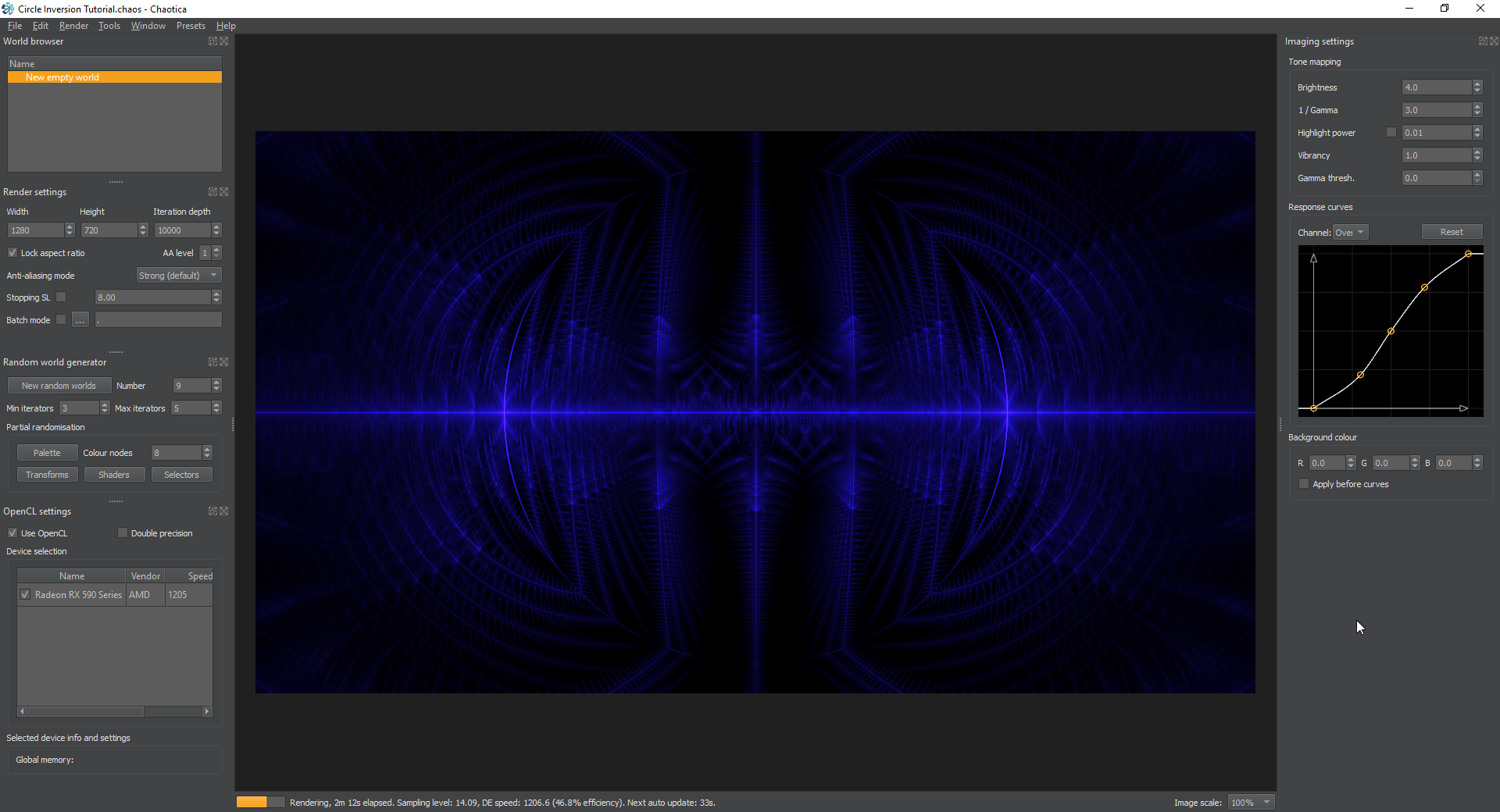Undock the OpenCL settings panel

212,511
